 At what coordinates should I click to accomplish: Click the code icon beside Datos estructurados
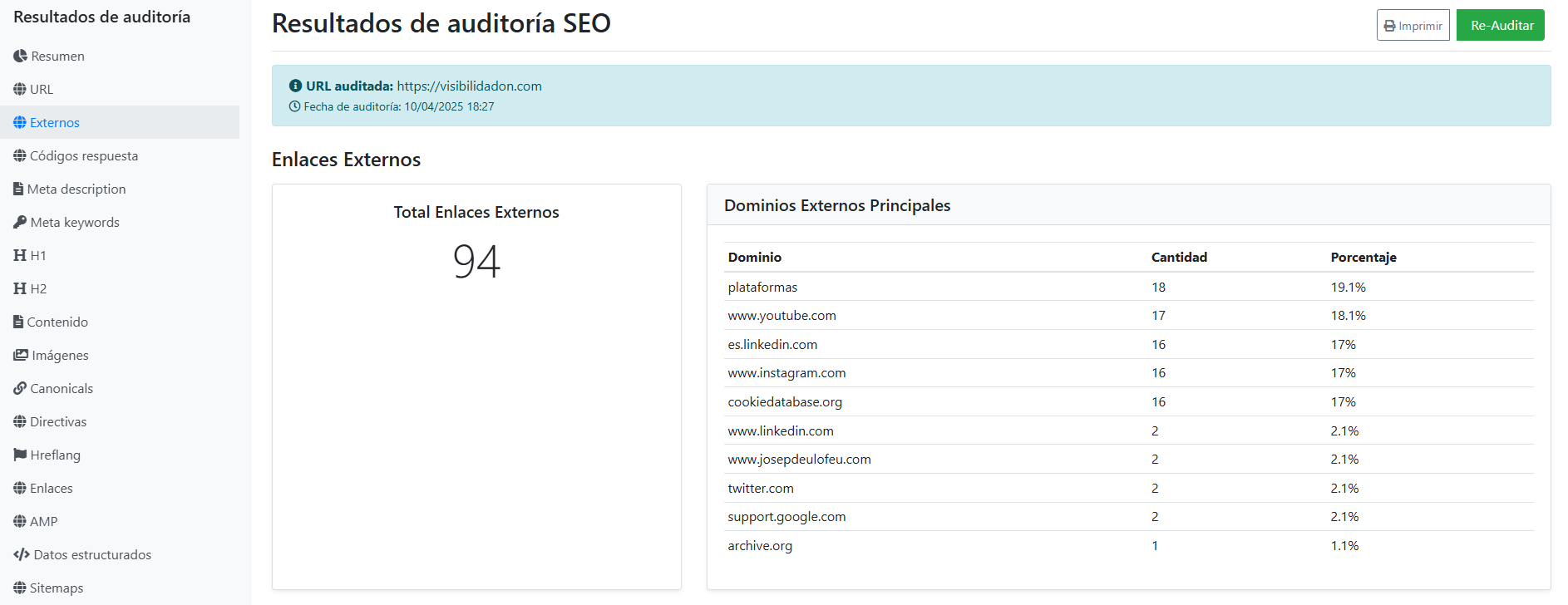click(22, 554)
